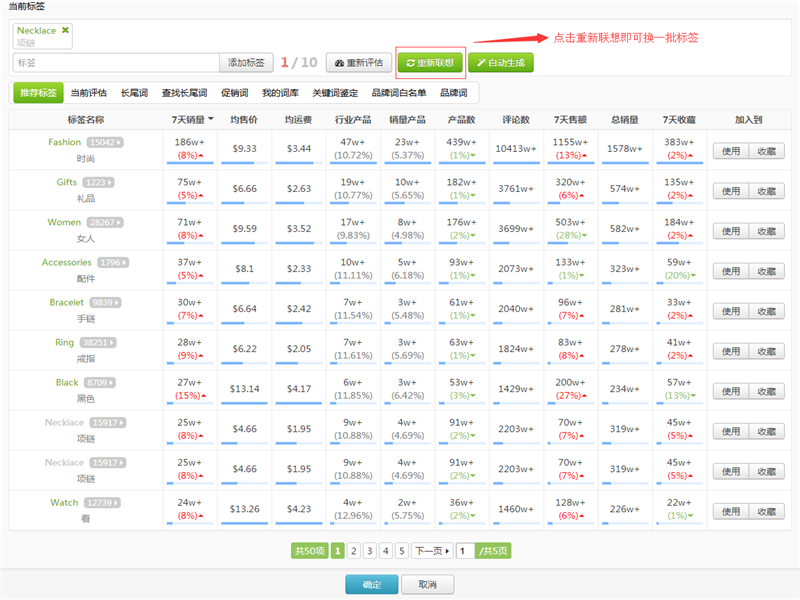Screen dimensions: 800x600
Task: Click 使用 in the Fashion row
Action: pyautogui.click(x=731, y=151)
